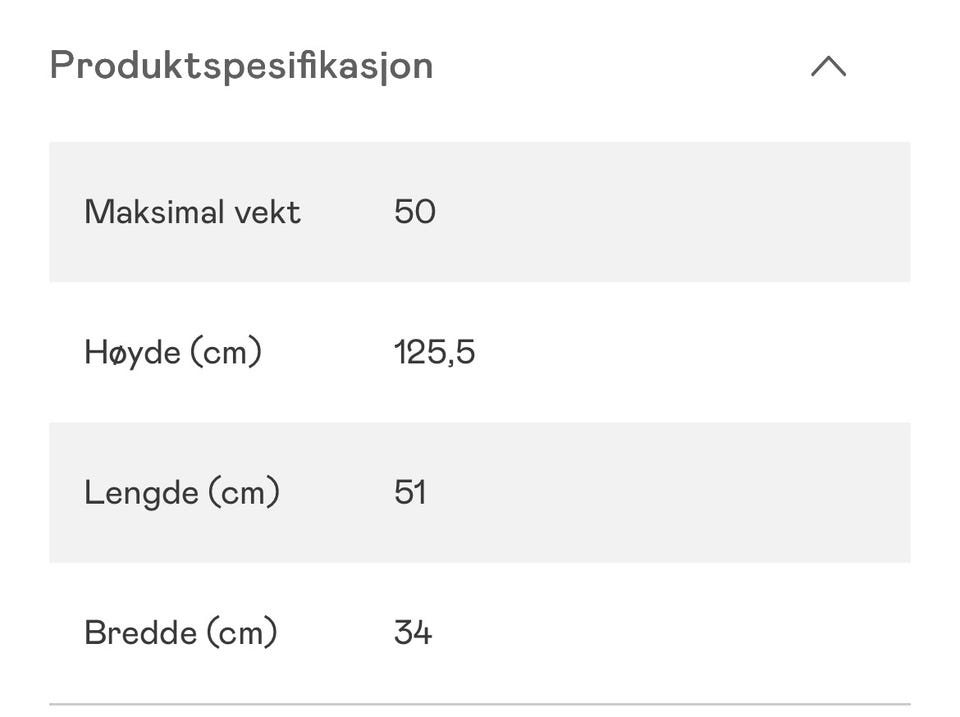The height and width of the screenshot is (717, 960).
Task: Click the maximum weight value 50
Action: click(414, 212)
